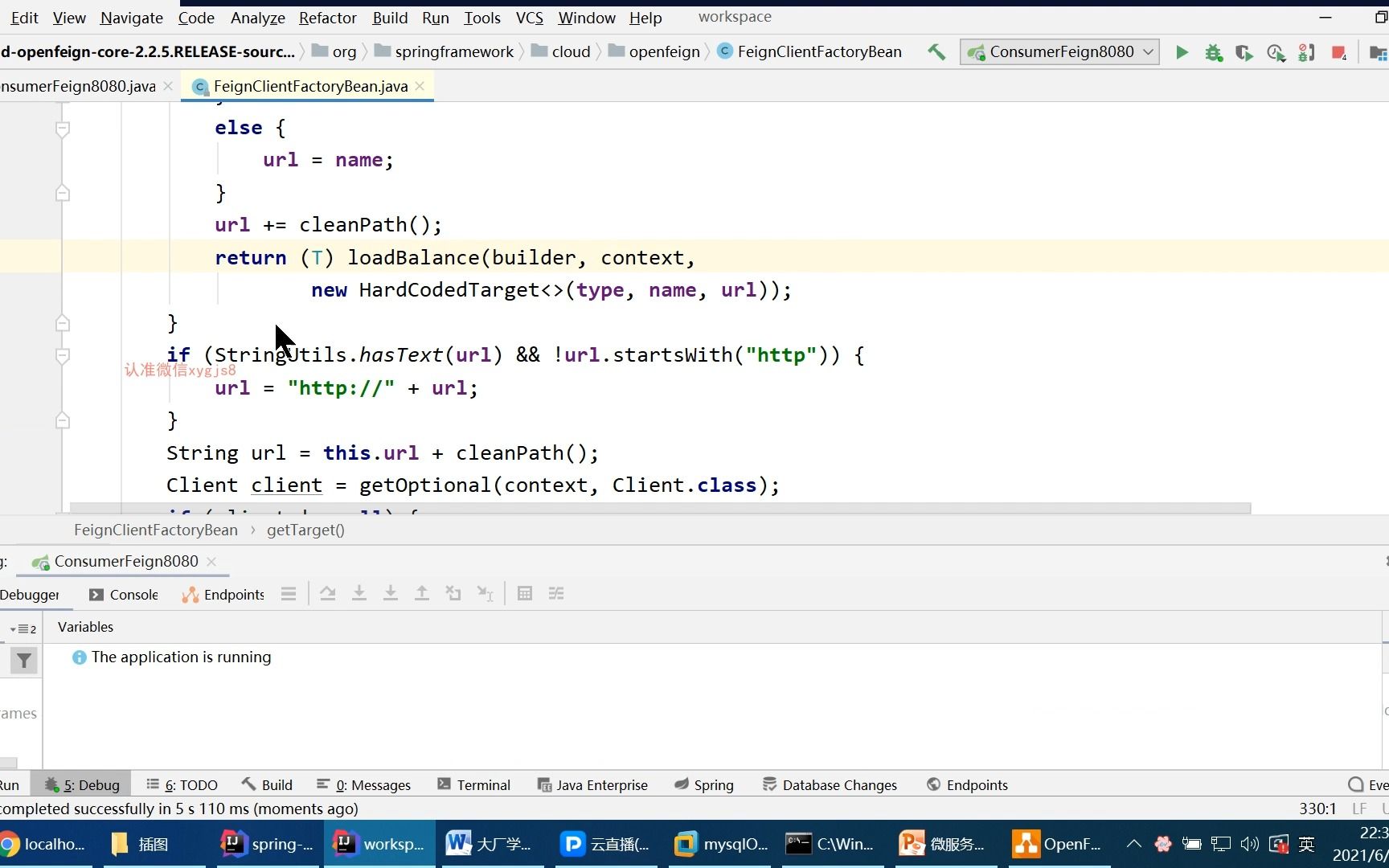Viewport: 1389px width, 868px height.
Task: Open Evaluate Expression calculator icon
Action: click(525, 594)
